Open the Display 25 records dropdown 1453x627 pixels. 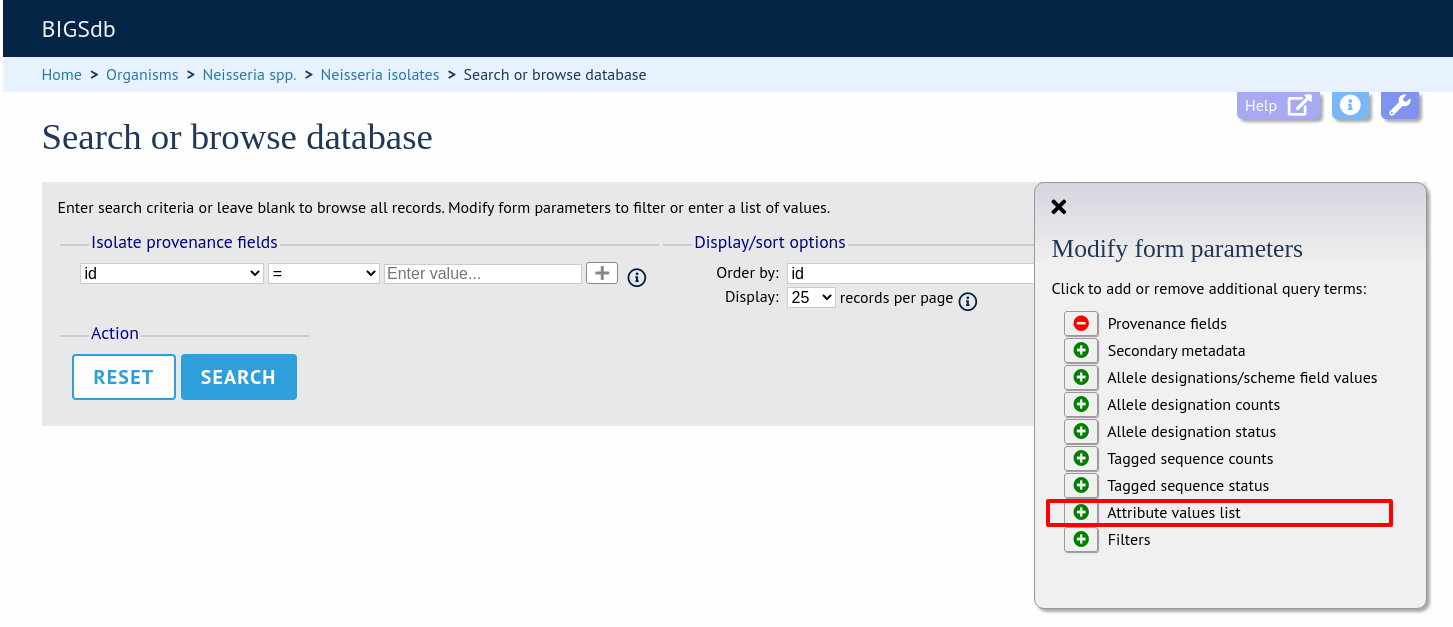(811, 297)
